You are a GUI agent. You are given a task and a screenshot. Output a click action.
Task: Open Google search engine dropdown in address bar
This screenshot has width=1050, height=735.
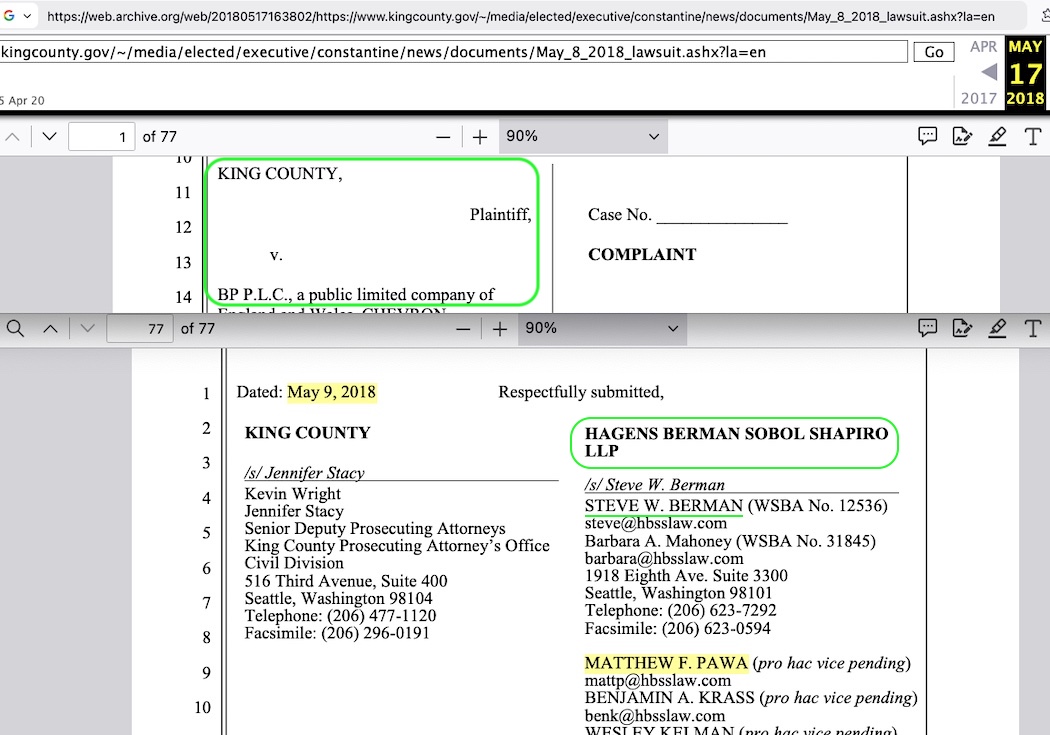(x=18, y=16)
